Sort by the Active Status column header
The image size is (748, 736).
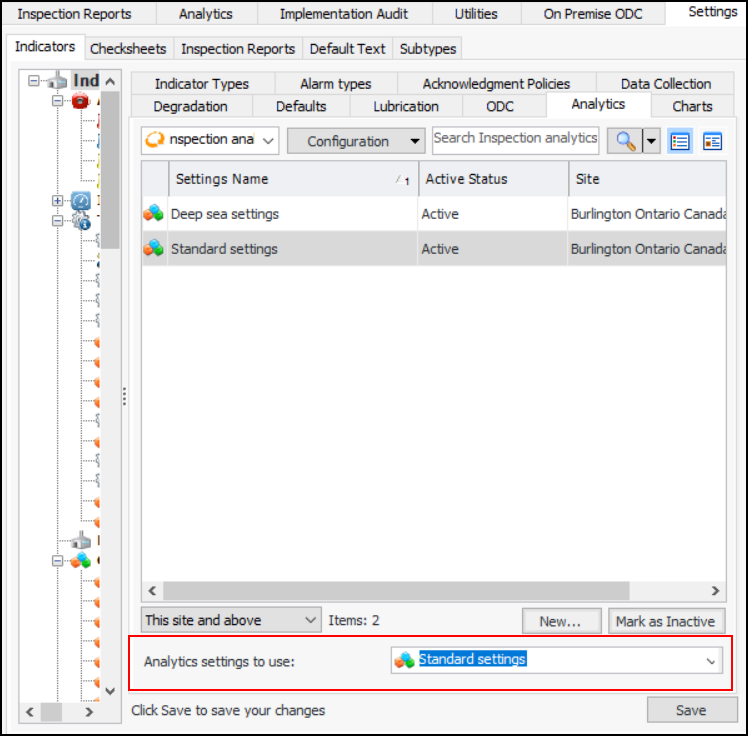493,179
